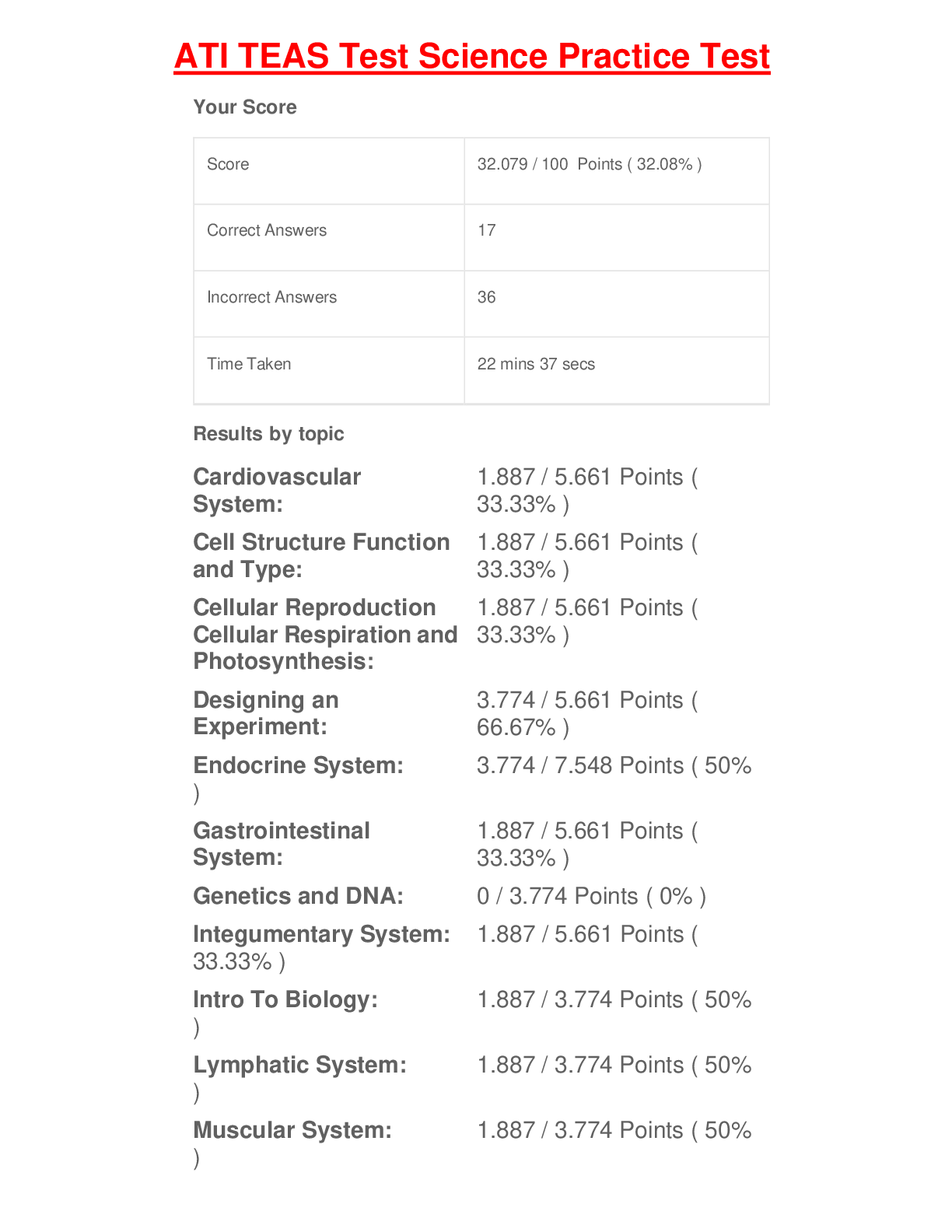This screenshot has height=1232, width=952.
Task: Select the Cardiovascular System topic
Action: click(x=277, y=490)
